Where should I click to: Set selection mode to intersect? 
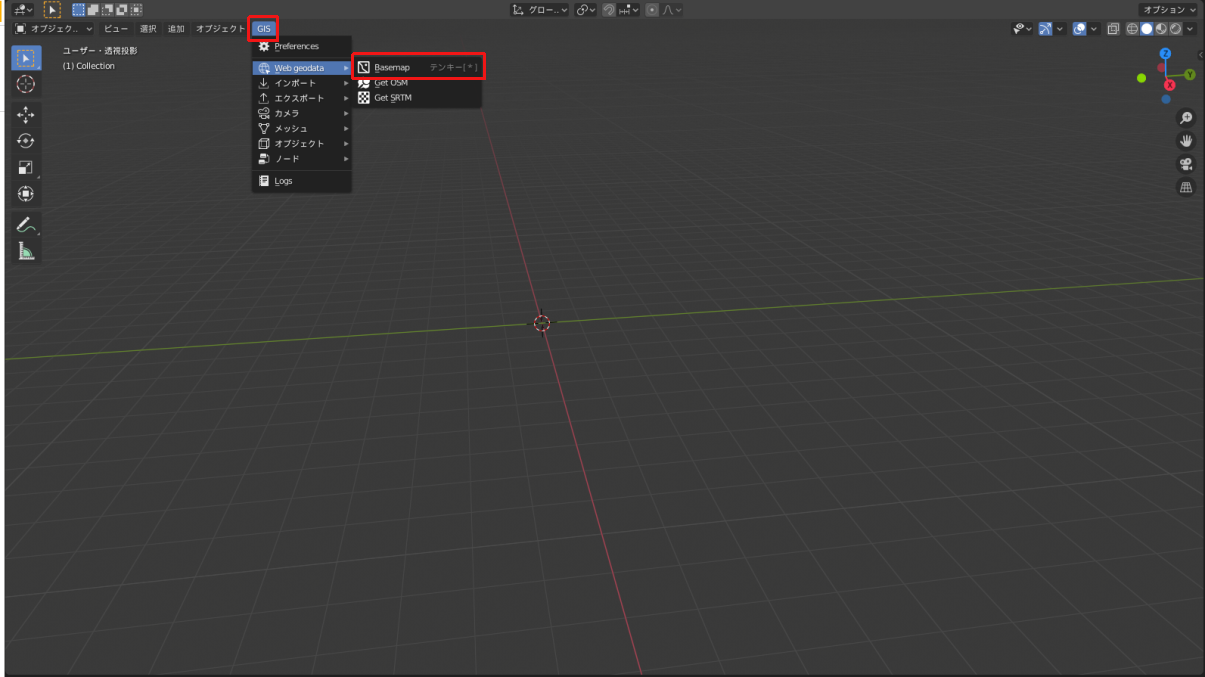pos(135,10)
